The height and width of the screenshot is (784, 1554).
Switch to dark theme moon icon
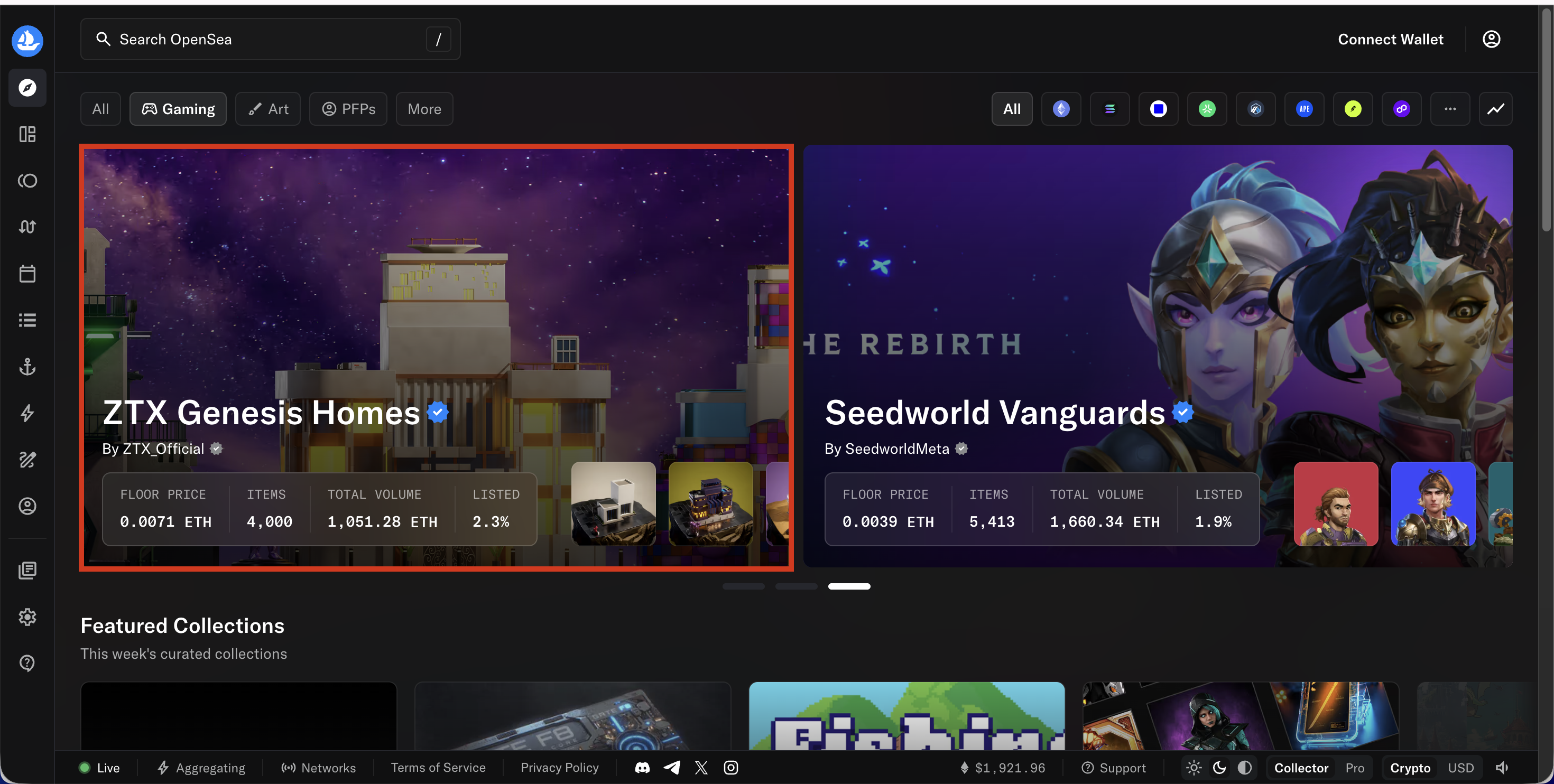pyautogui.click(x=1219, y=767)
